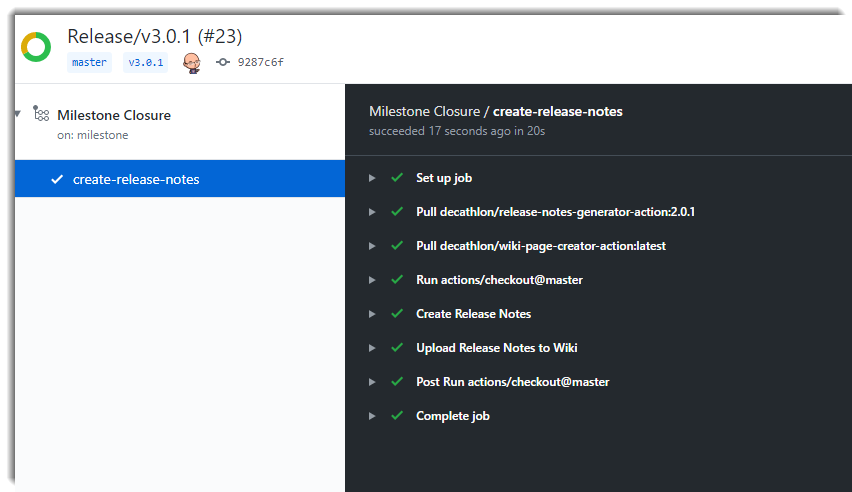Expand the Post Run actions/checkout@master step
Image resolution: width=852 pixels, height=492 pixels.
click(x=372, y=382)
